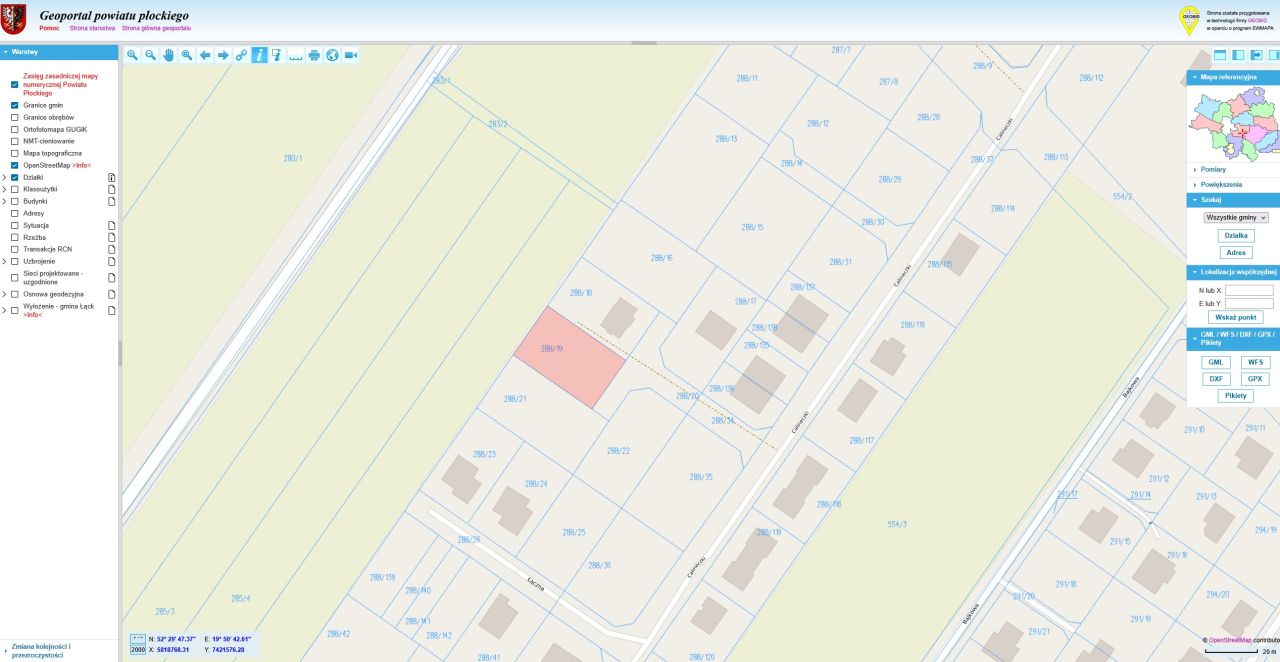Activate the pan hand tool
The image size is (1280, 662).
[x=168, y=55]
